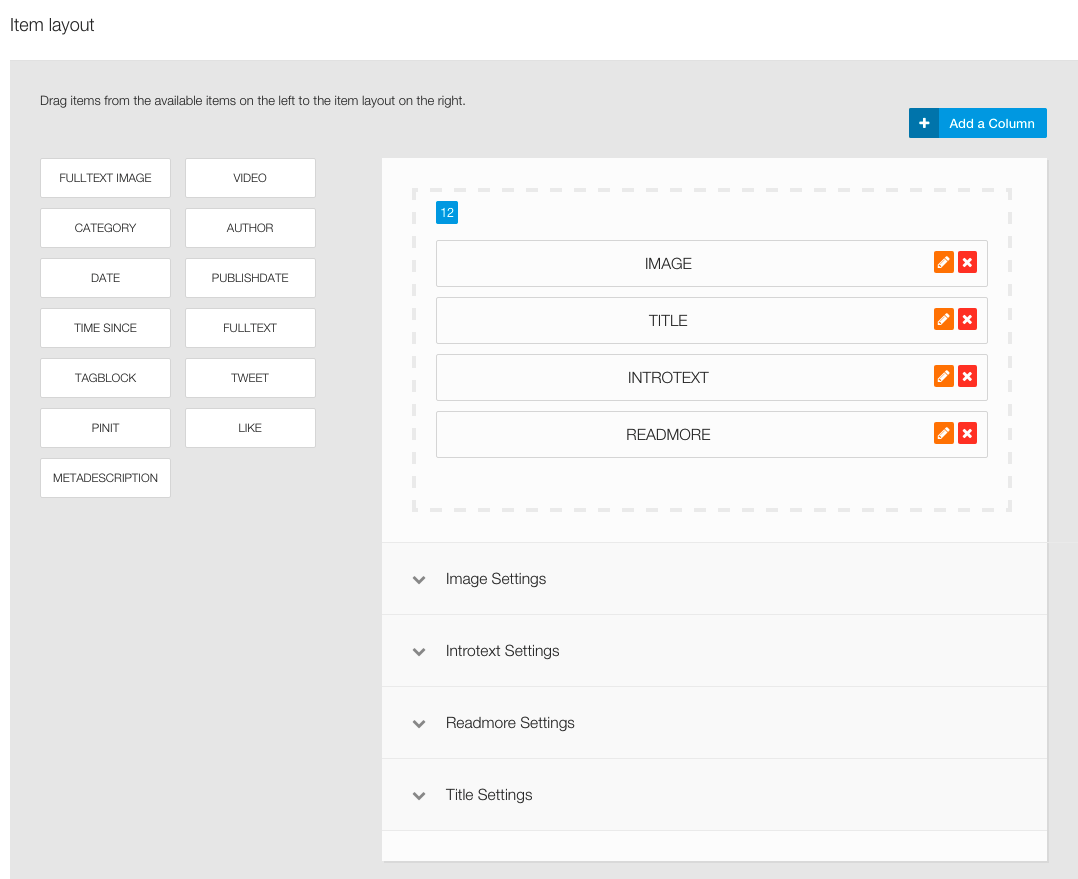Screen dimensions: 1078x879
Task: Edit the TITLE layout item
Action: [x=943, y=320]
